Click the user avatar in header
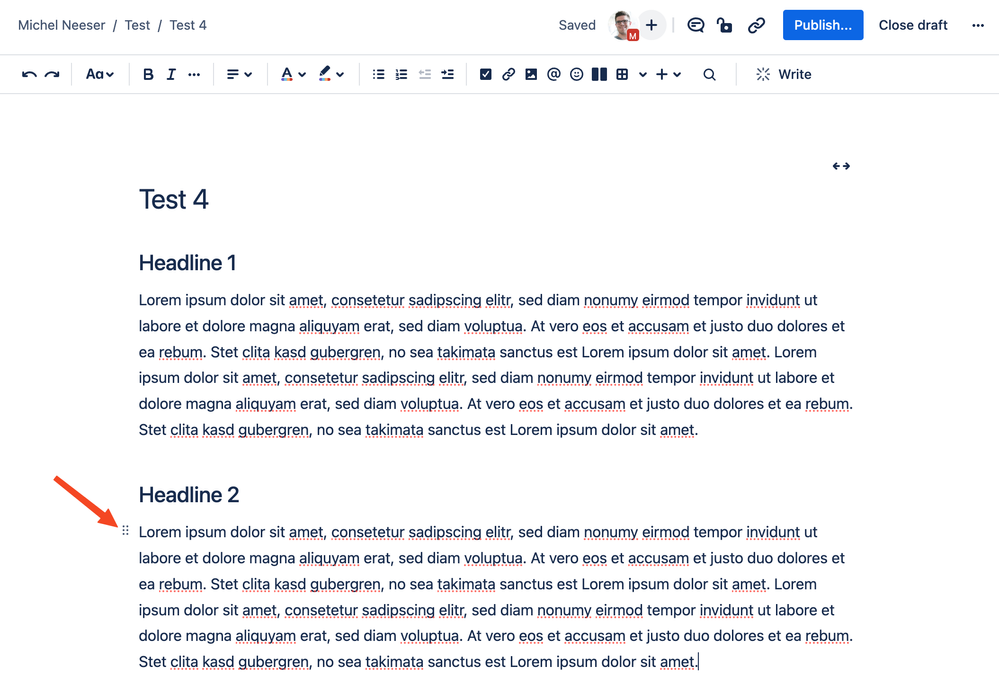 coord(622,25)
